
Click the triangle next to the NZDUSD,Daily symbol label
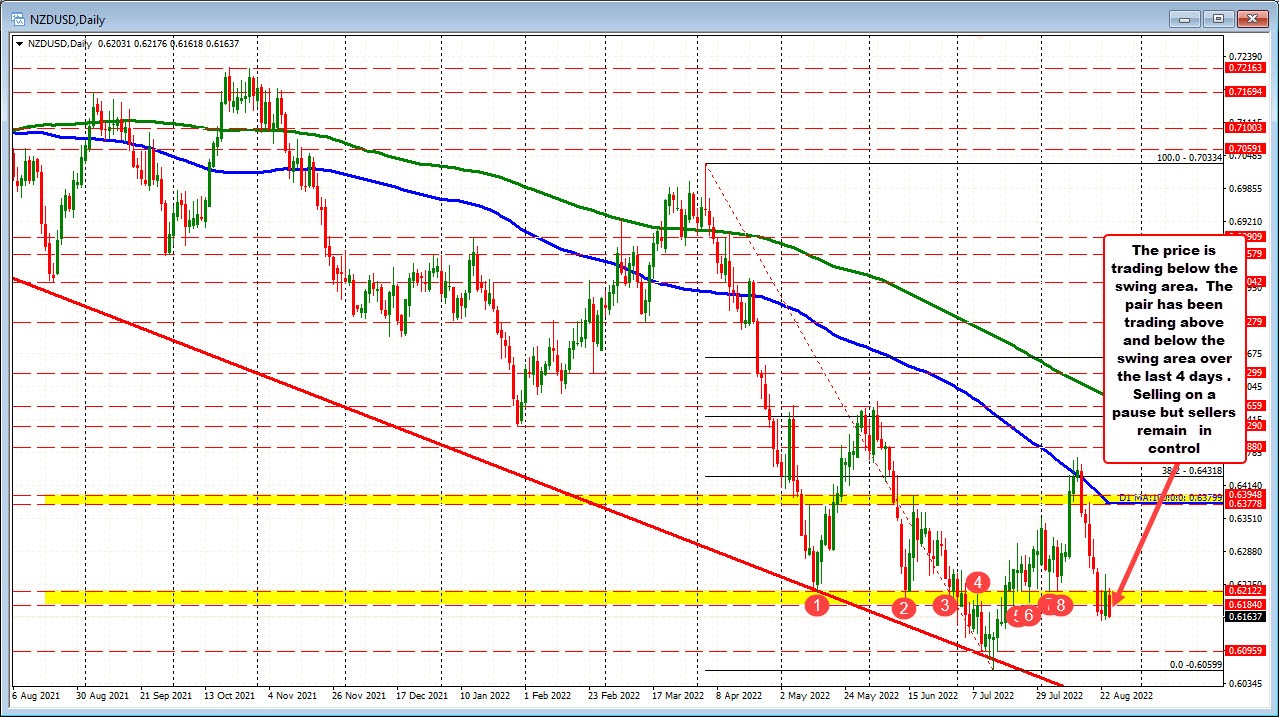(20, 44)
